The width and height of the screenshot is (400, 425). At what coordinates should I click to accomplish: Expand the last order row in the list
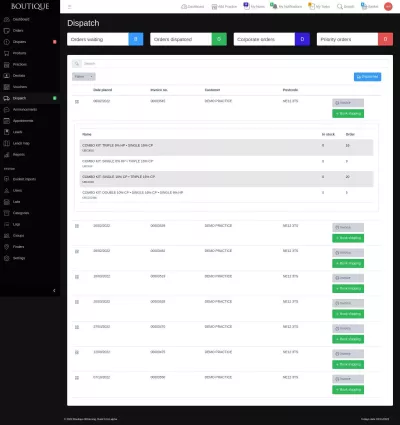(x=77, y=378)
